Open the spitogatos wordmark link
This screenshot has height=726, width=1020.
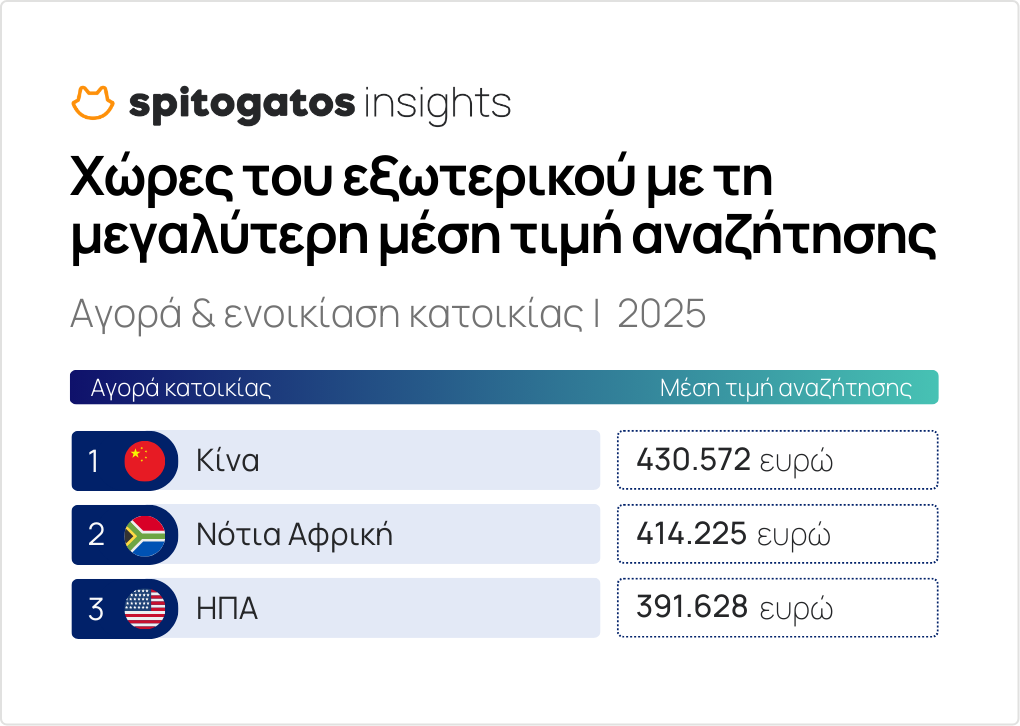242,104
